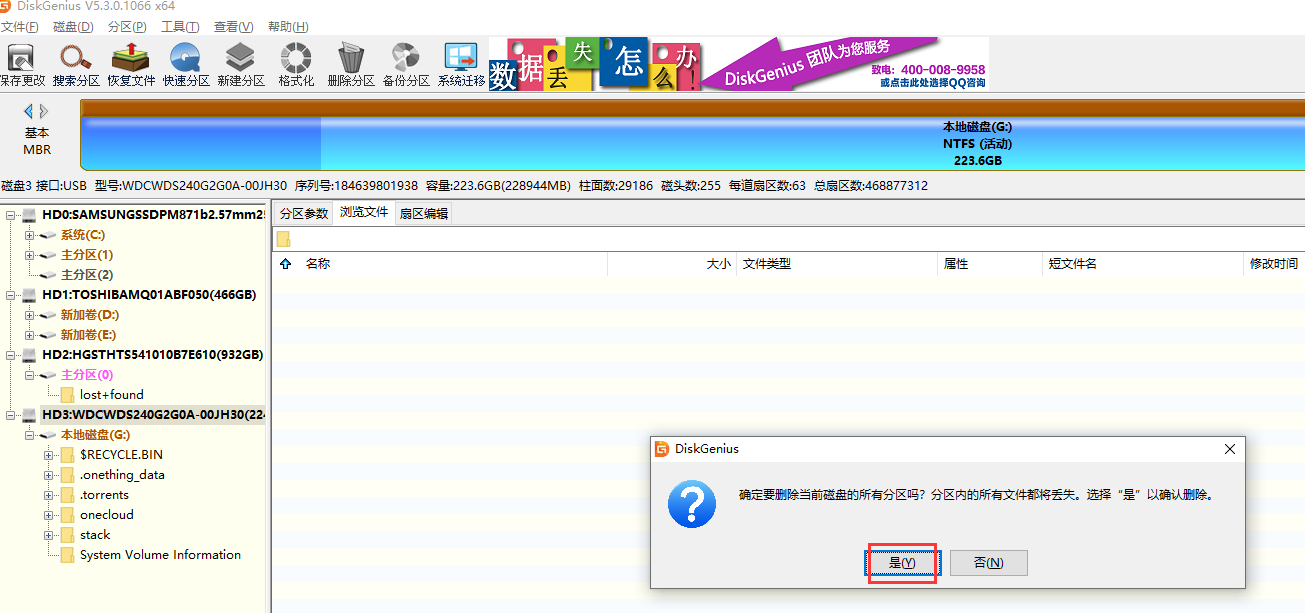Screen dimensions: 1305x613
Task: Select HD1:TOSHIBA disk (466GB)
Action: coord(149,295)
